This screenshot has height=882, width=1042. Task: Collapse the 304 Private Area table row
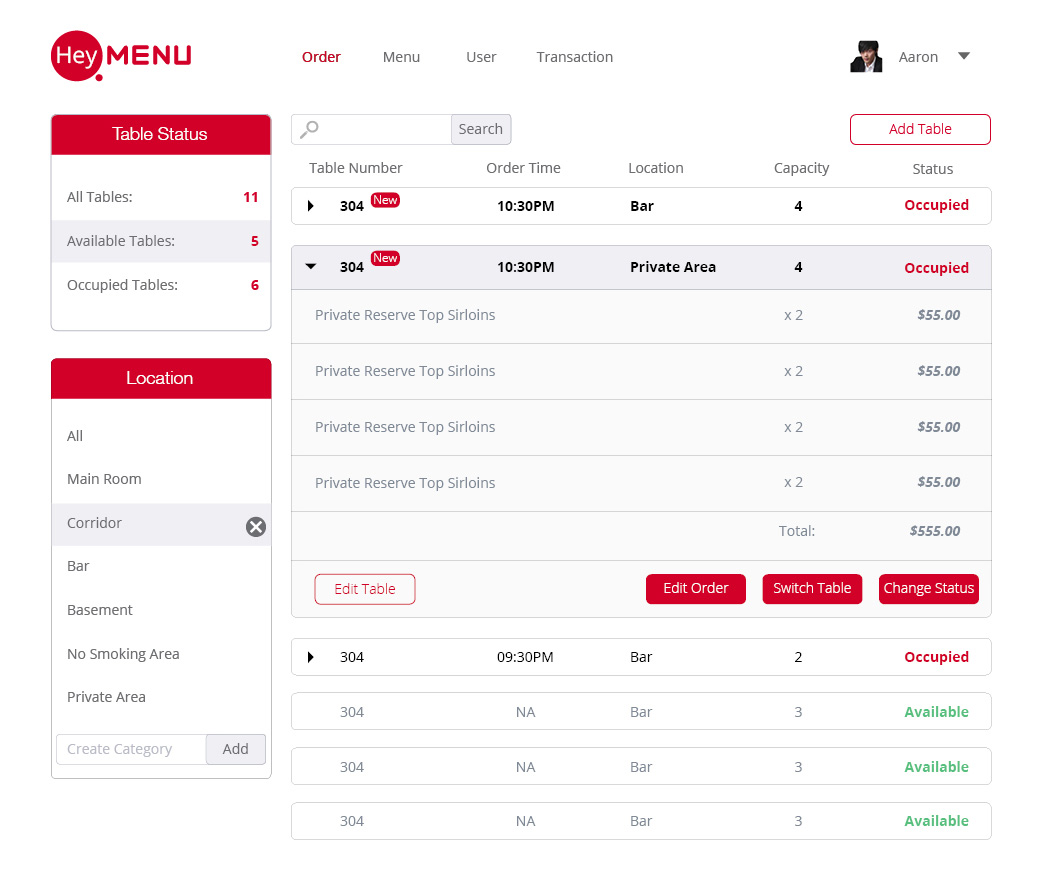tap(311, 267)
